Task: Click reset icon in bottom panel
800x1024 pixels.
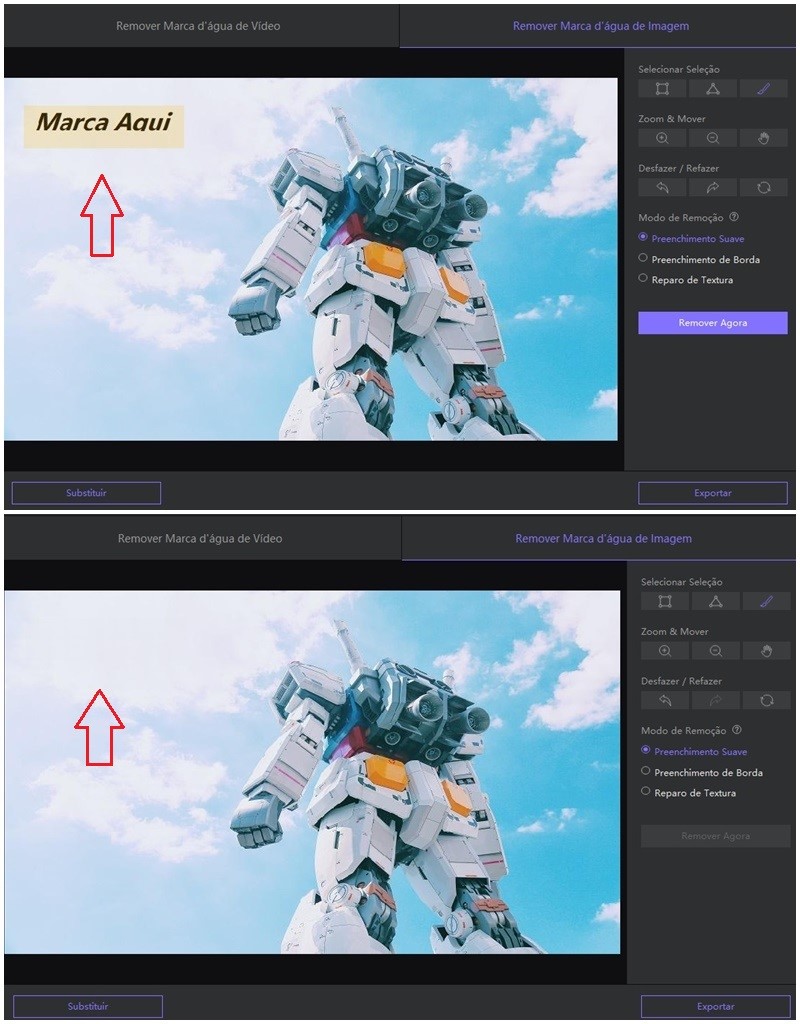Action: coord(767,700)
